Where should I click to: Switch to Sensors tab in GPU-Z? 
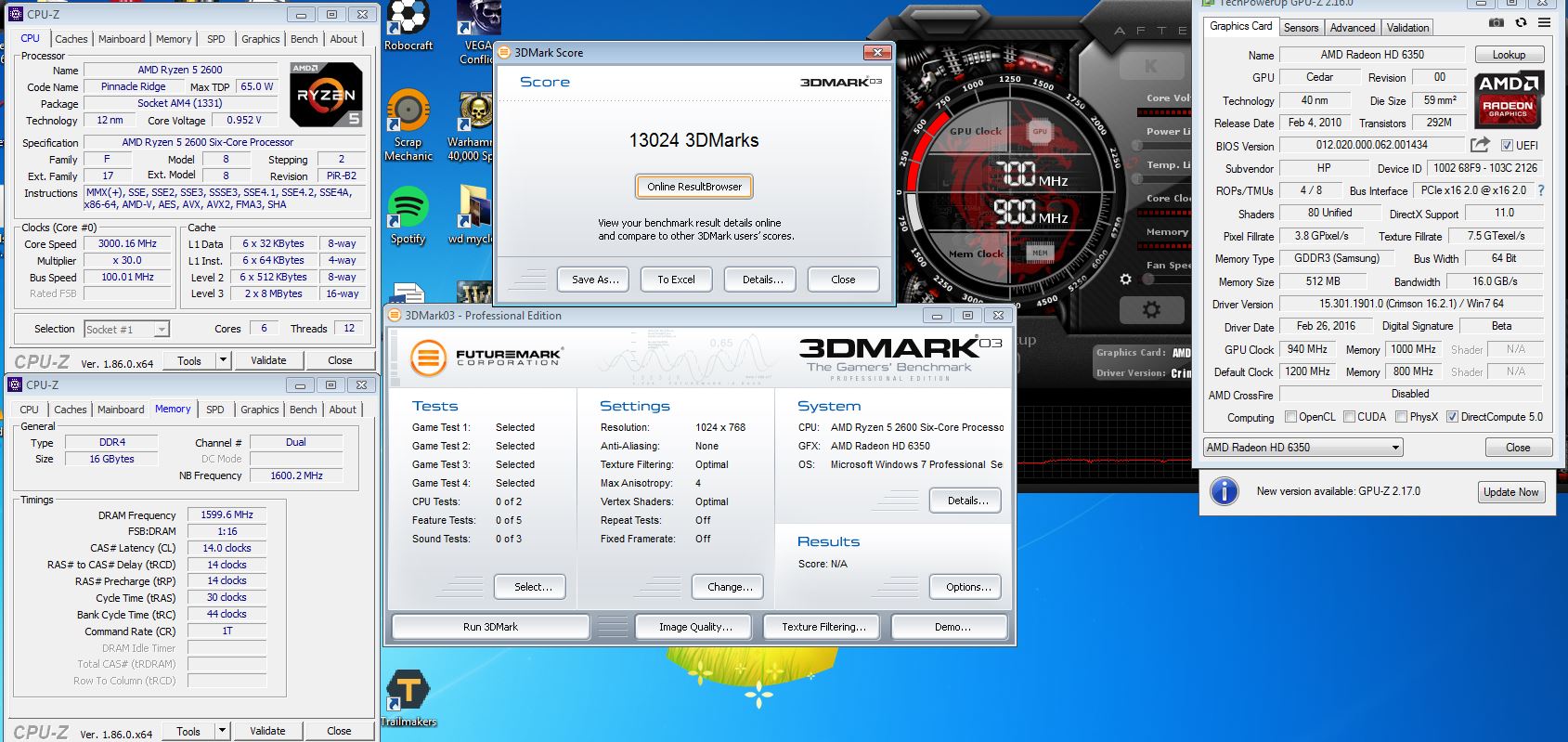click(1301, 28)
